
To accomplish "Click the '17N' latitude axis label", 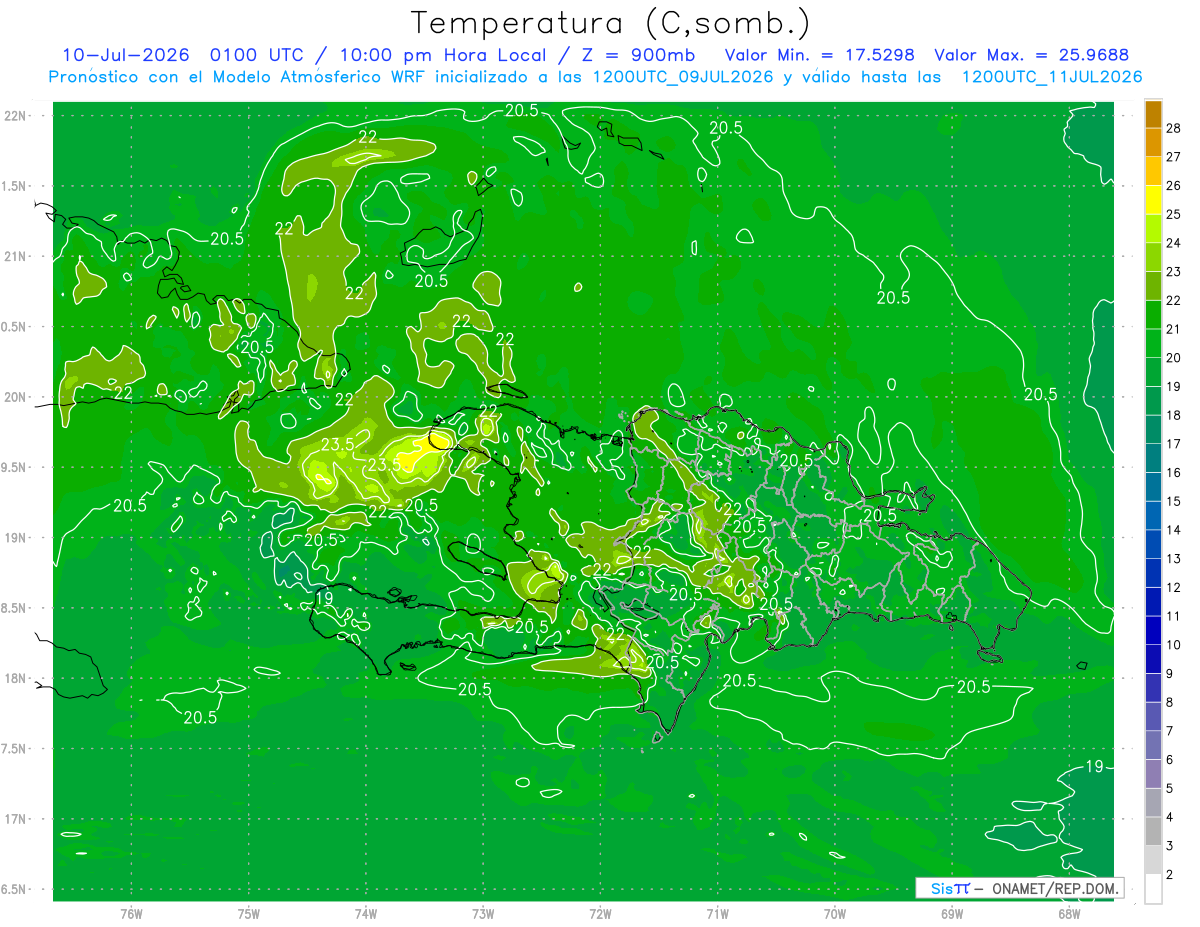I will tap(15, 819).
